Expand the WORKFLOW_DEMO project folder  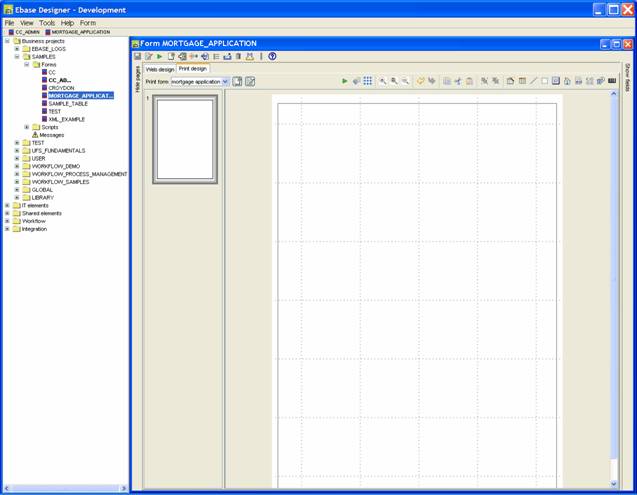click(17, 166)
